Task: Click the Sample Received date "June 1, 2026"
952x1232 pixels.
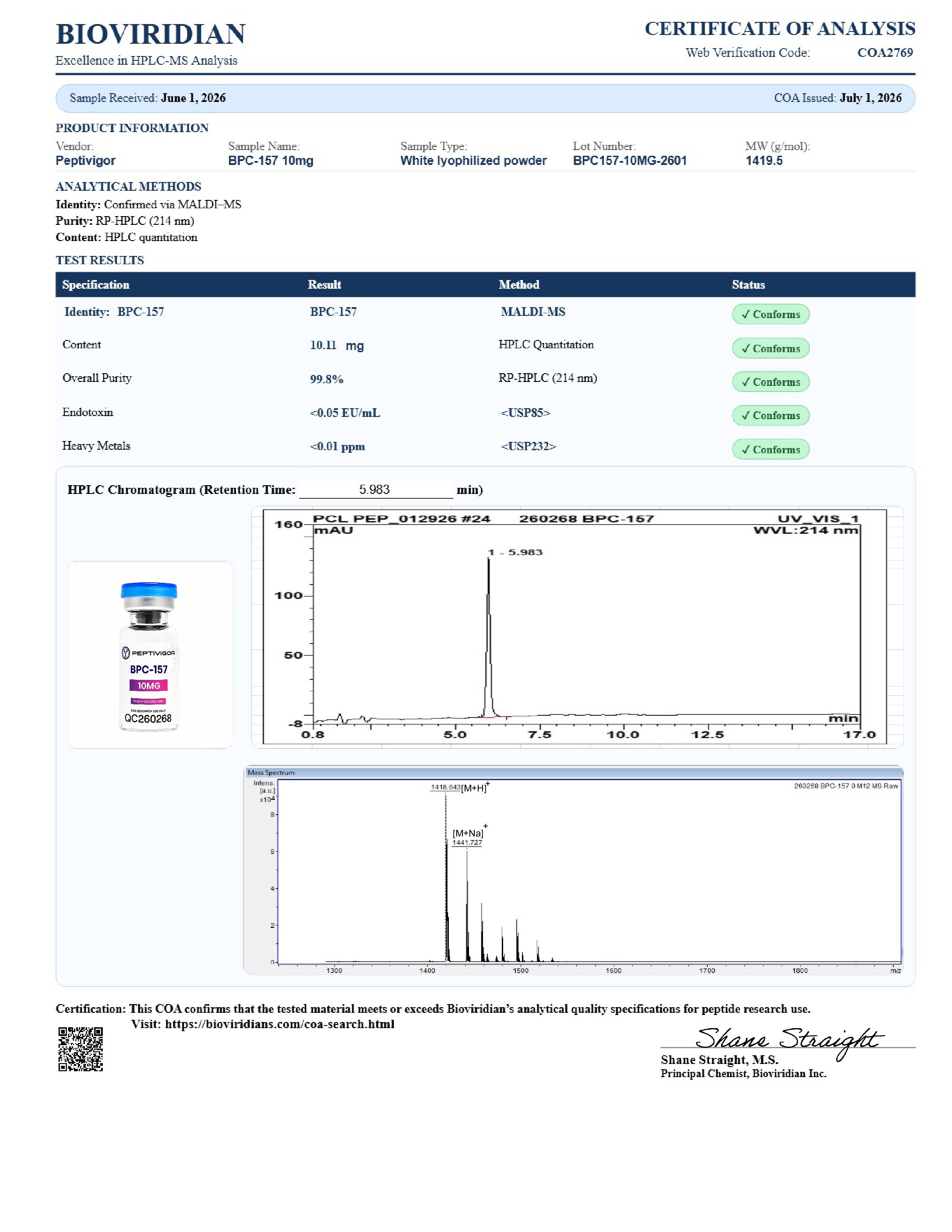Action: pyautogui.click(x=193, y=98)
